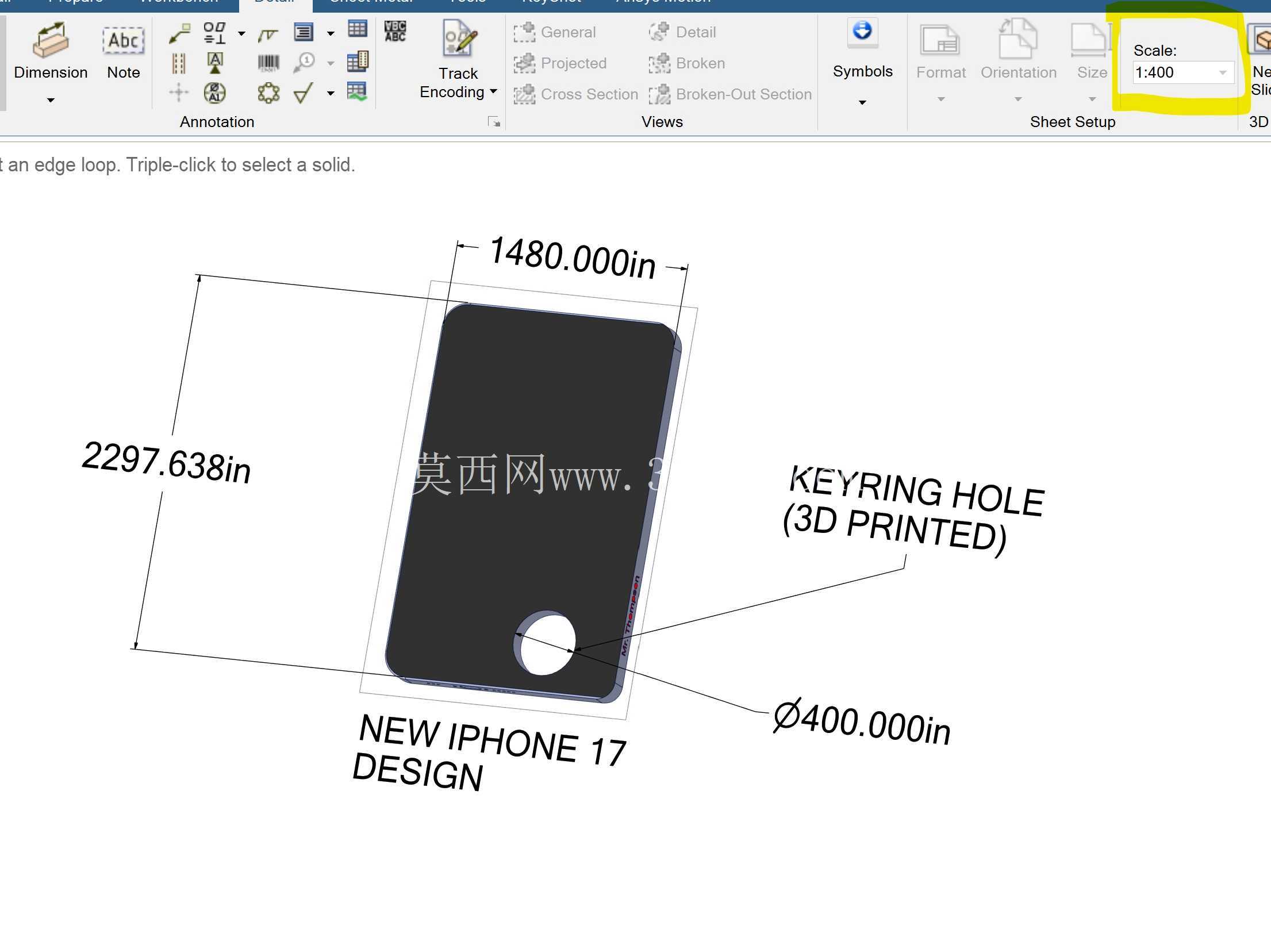Viewport: 1271px width, 952px height.
Task: Open the Scale combo box arrow
Action: click(1223, 72)
